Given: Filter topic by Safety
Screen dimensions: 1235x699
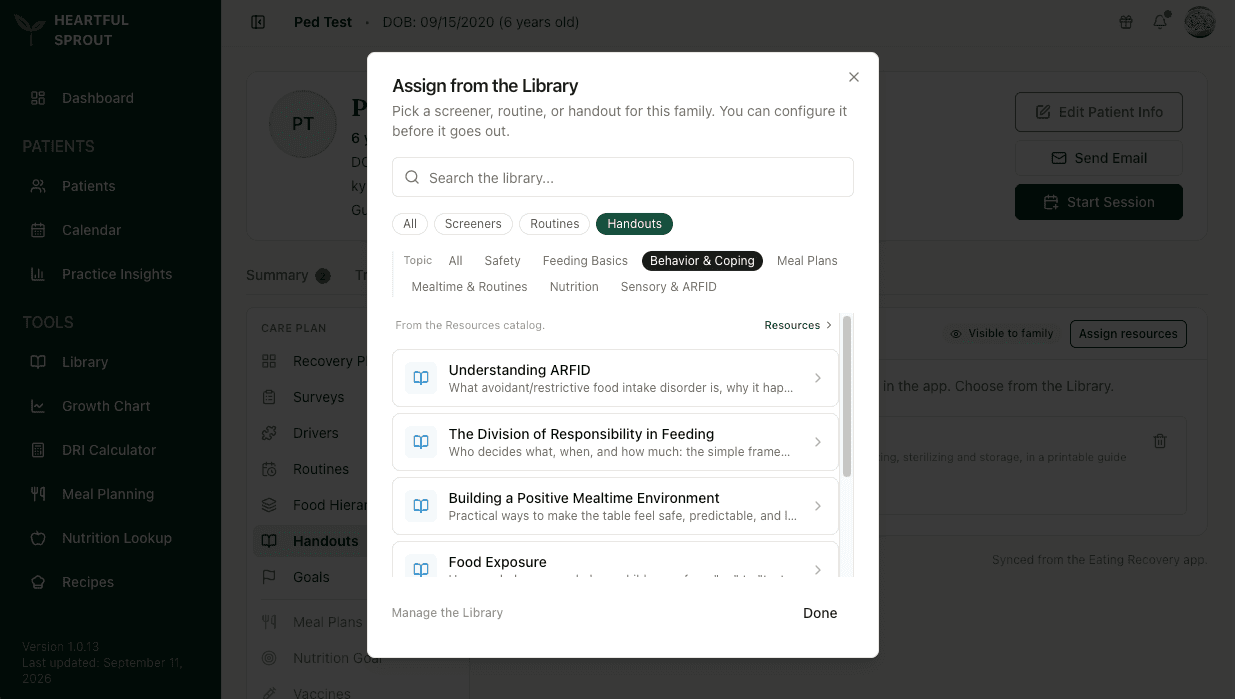Looking at the screenshot, I should (x=502, y=261).
